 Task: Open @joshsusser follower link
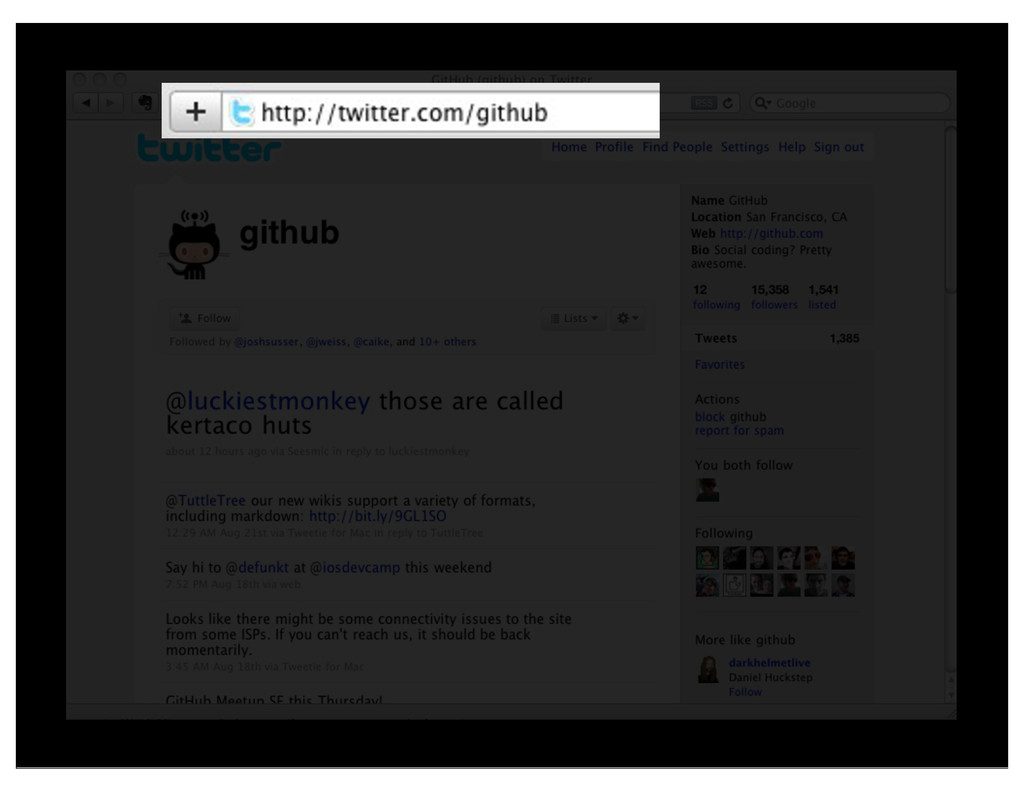click(266, 342)
